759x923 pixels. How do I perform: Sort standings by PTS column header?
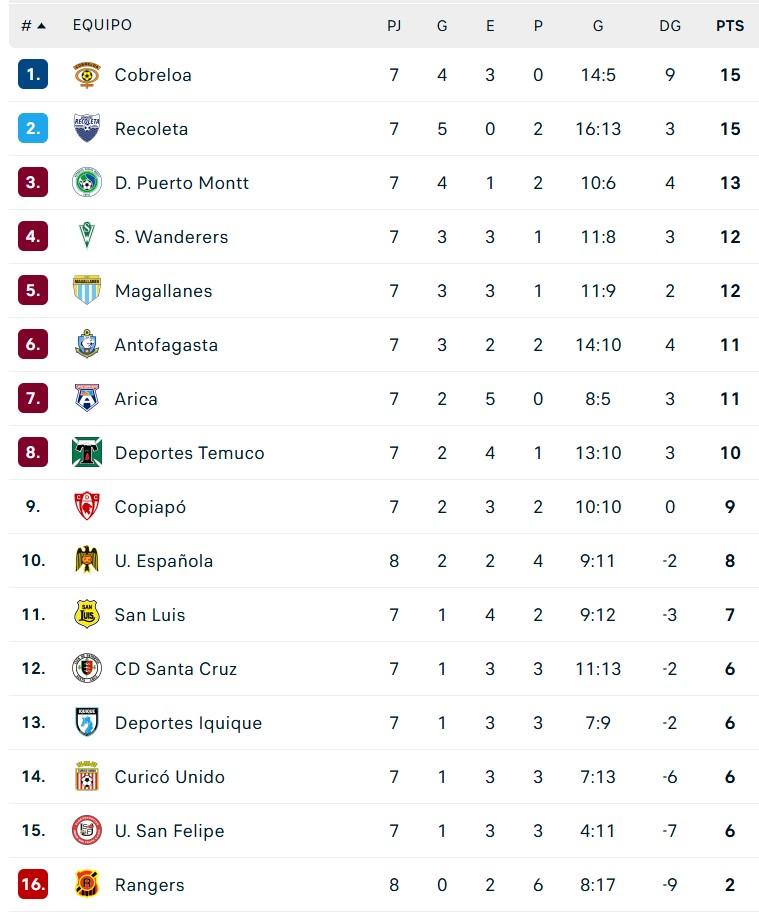tap(730, 26)
